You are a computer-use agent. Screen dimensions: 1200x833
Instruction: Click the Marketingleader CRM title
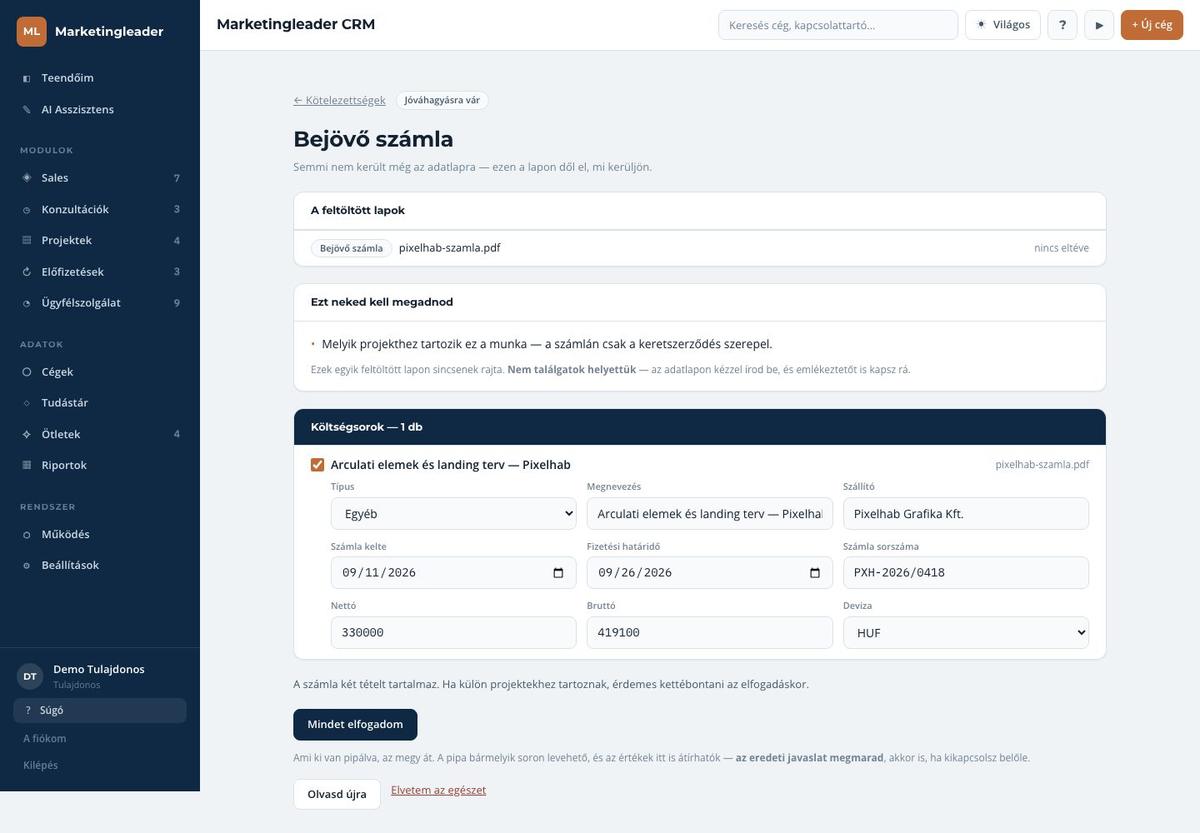[296, 24]
